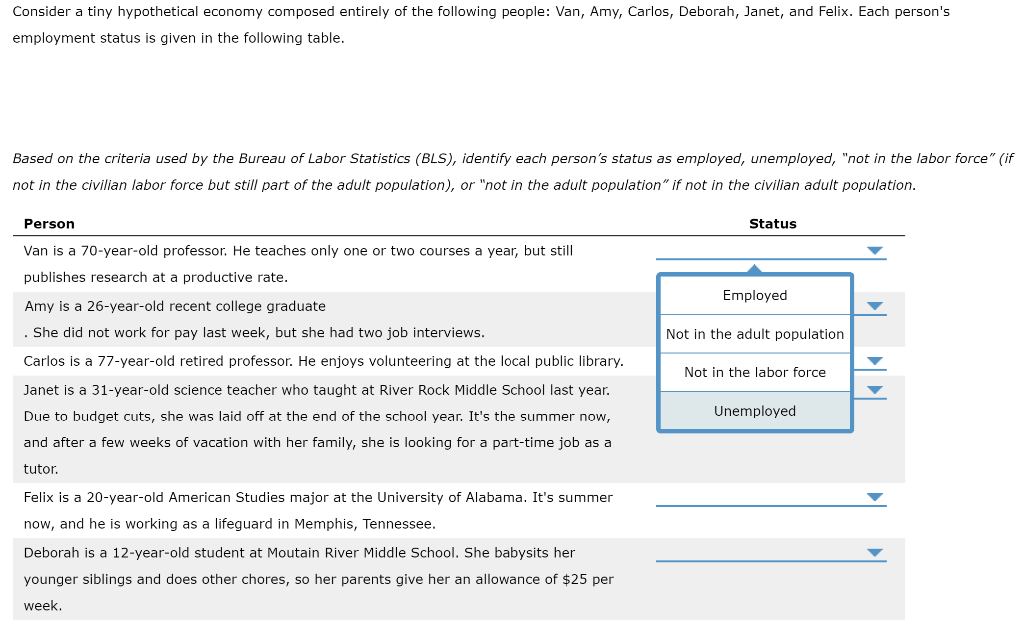The width and height of the screenshot is (1024, 632).
Task: Click the 'Person' column header
Action: 49,223
